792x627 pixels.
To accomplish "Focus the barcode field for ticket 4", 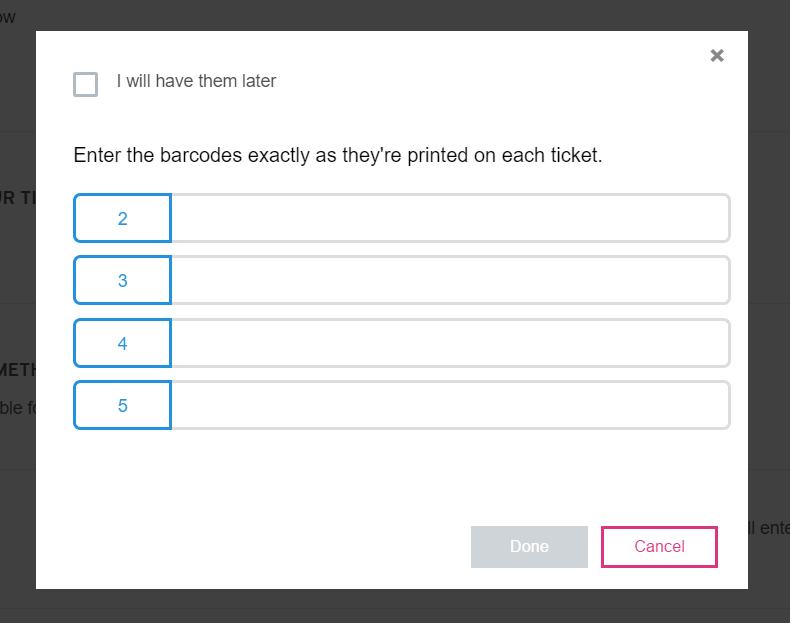I will [x=450, y=343].
